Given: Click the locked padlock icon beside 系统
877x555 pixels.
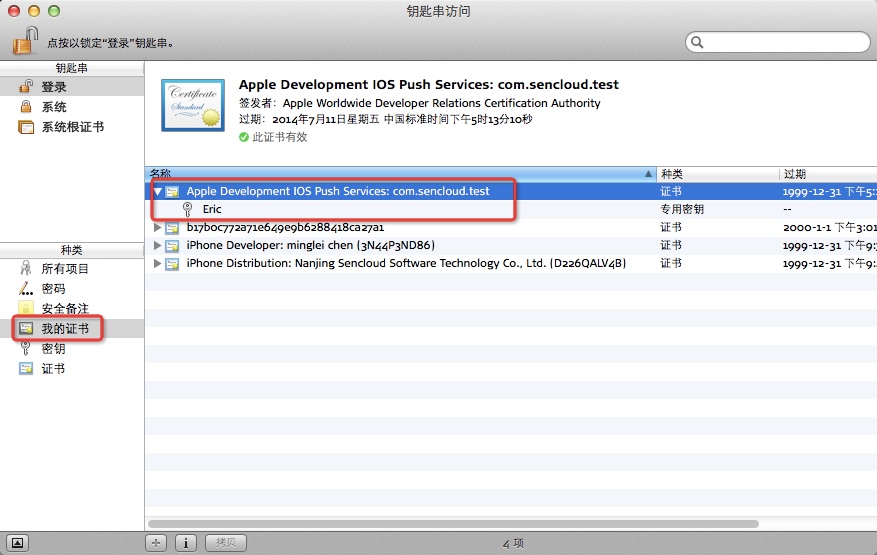Looking at the screenshot, I should 26,106.
